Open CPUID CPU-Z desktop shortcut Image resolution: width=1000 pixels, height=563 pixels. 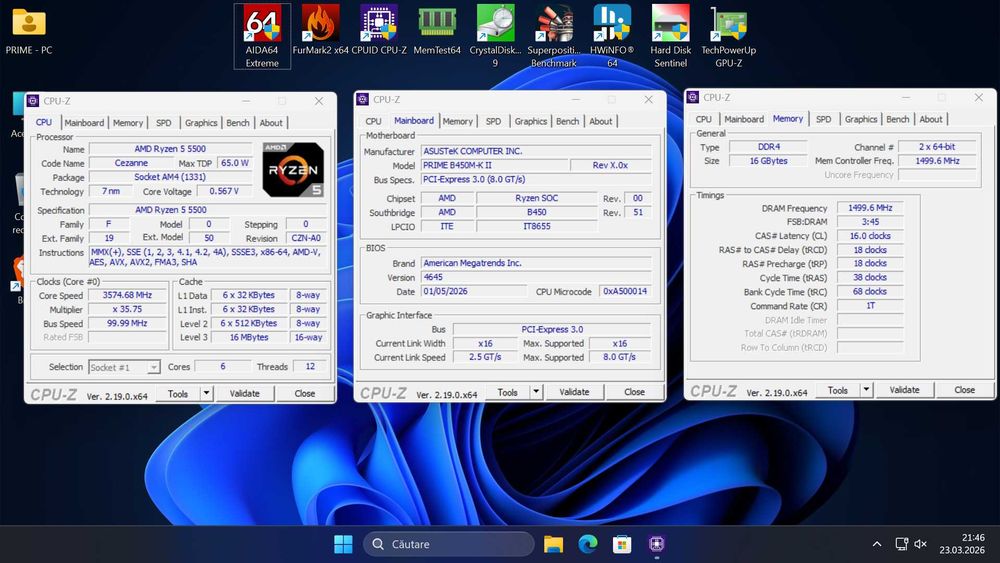click(379, 30)
